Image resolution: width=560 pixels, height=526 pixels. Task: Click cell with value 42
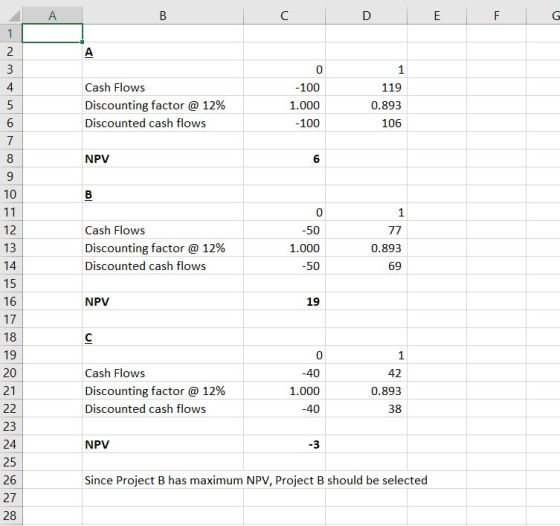pos(366,373)
